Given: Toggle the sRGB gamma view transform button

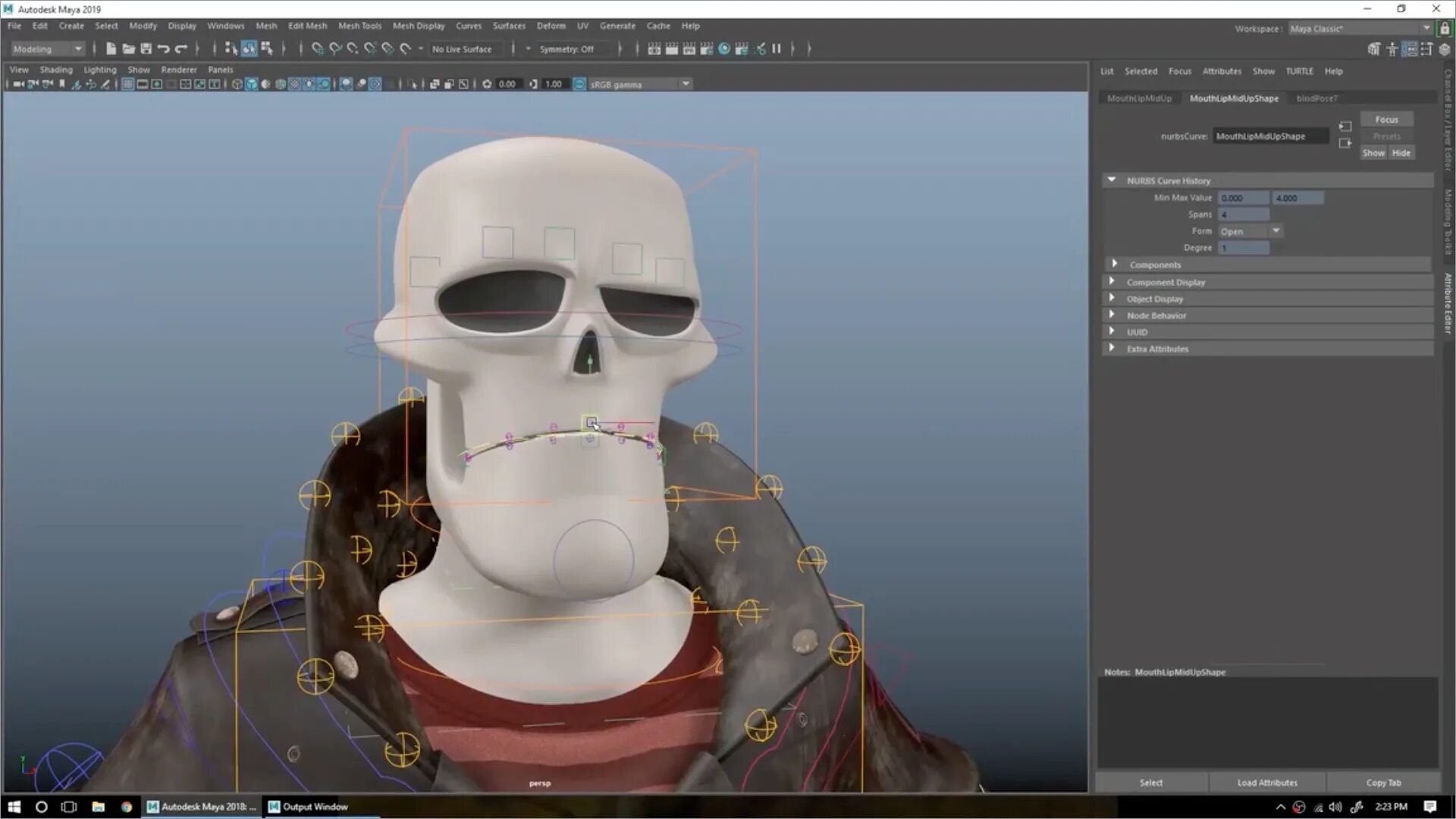Looking at the screenshot, I should (579, 84).
